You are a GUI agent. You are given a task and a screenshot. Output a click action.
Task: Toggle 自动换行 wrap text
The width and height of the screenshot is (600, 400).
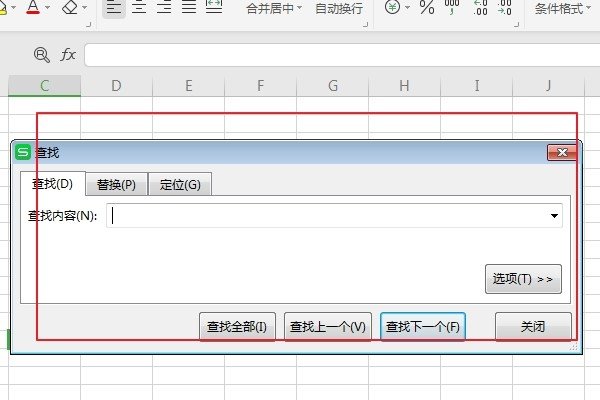(x=339, y=8)
